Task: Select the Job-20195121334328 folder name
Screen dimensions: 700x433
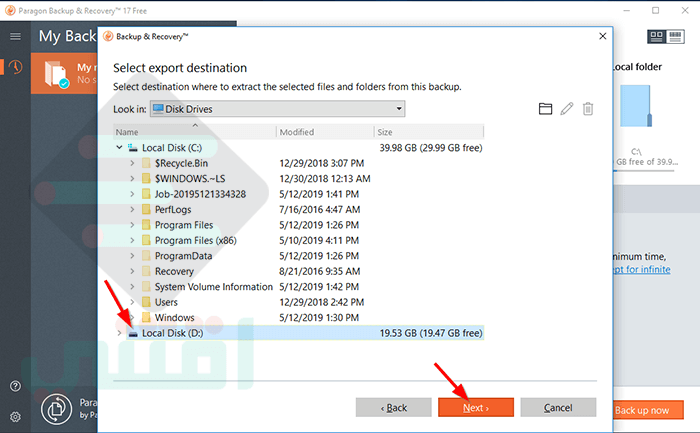Action: (200, 194)
